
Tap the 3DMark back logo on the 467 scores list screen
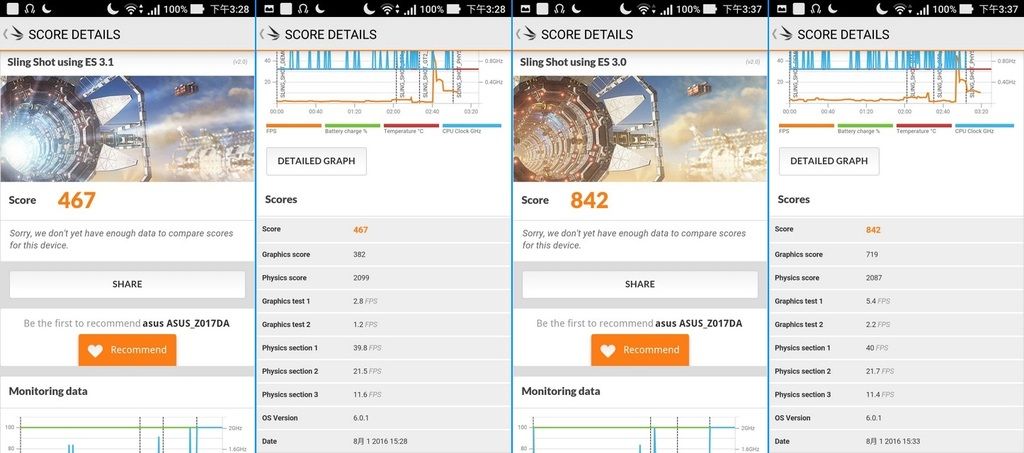tap(271, 34)
